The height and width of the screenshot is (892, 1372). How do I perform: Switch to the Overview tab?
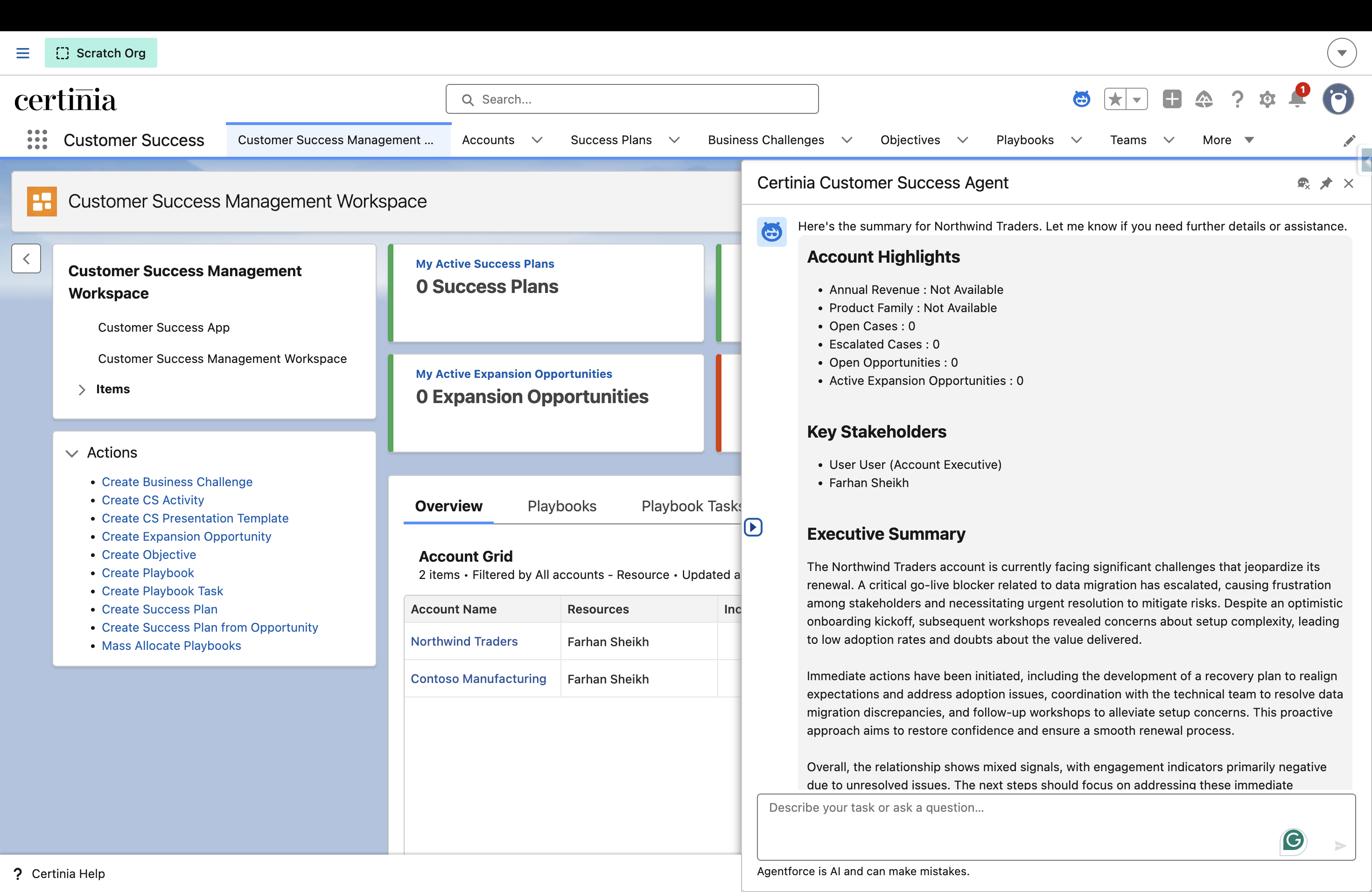click(448, 506)
